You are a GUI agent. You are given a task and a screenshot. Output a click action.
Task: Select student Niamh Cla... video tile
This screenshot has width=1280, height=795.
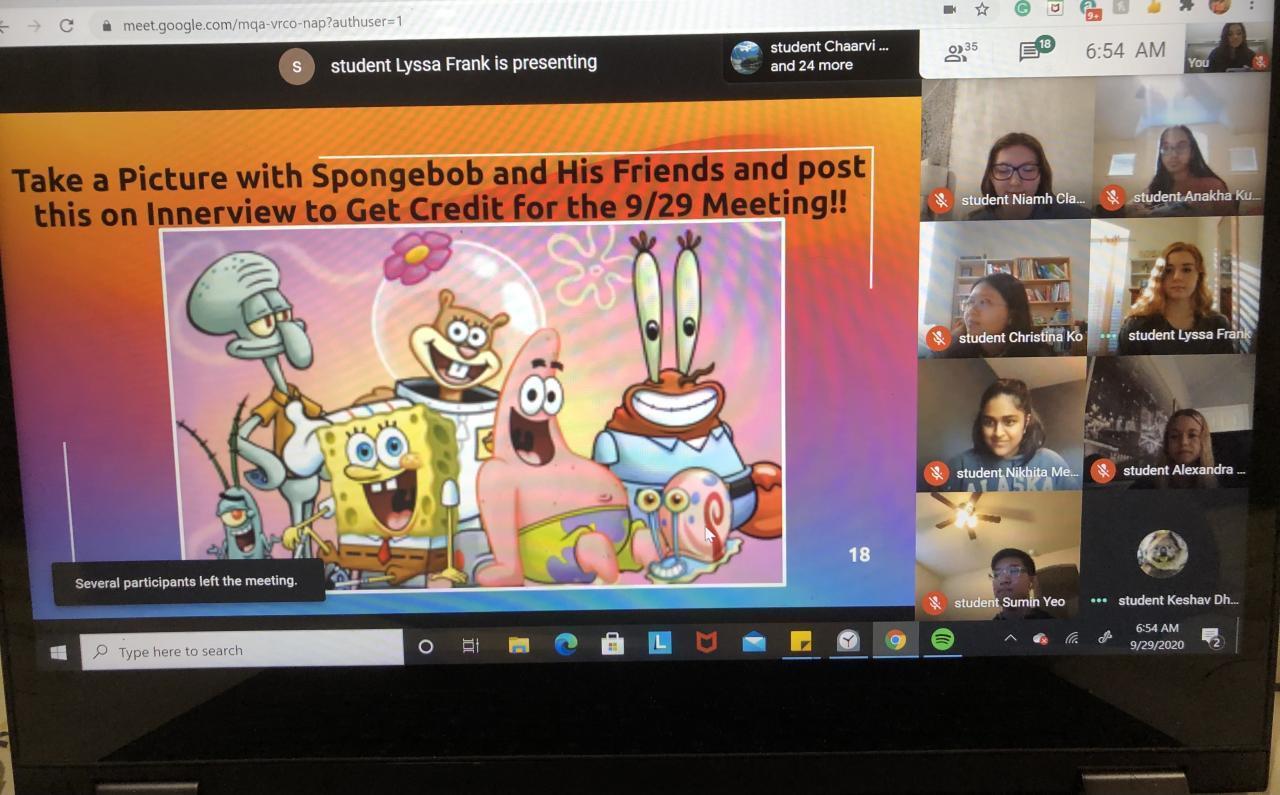tap(1006, 148)
